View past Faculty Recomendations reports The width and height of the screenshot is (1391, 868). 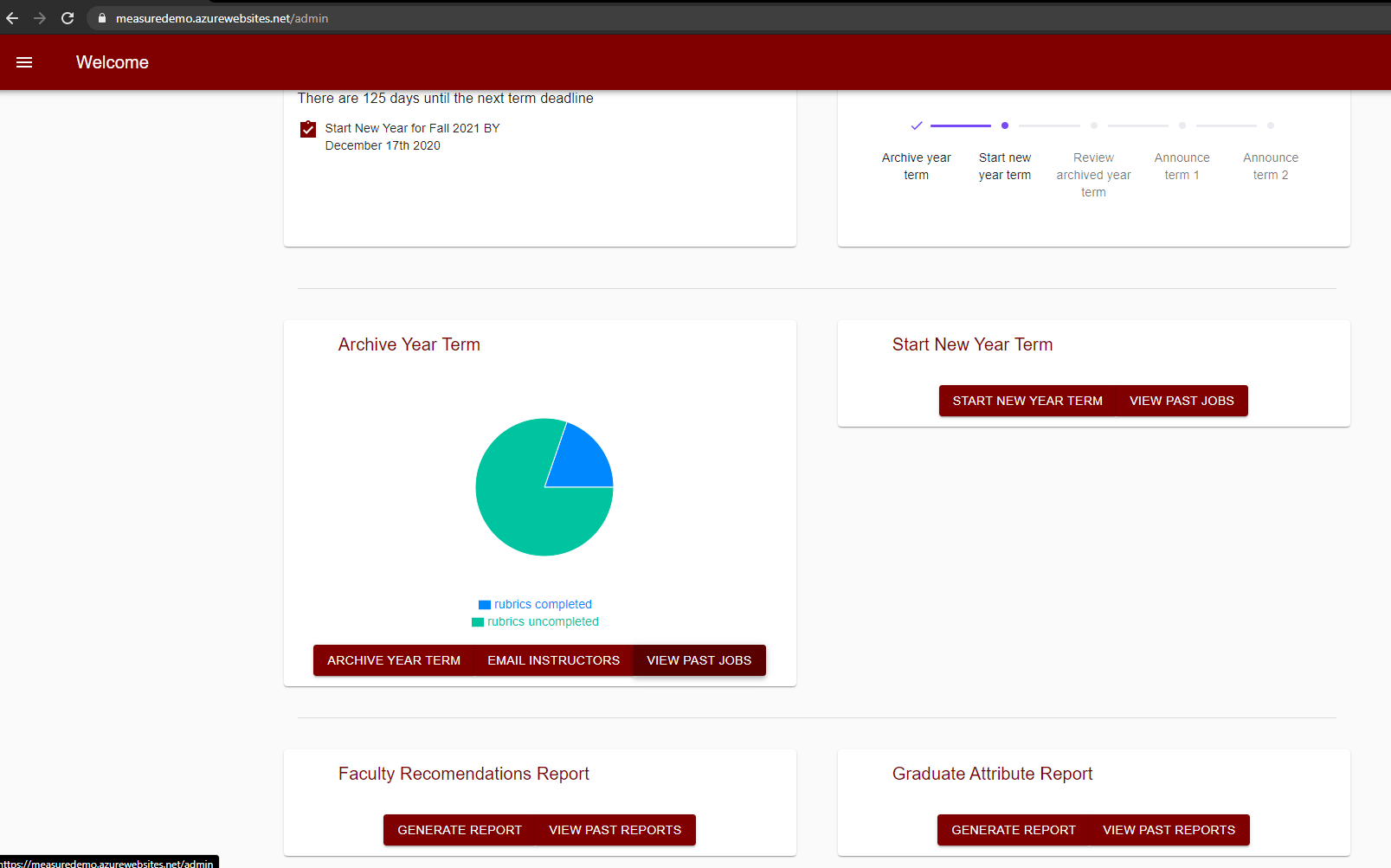point(615,830)
